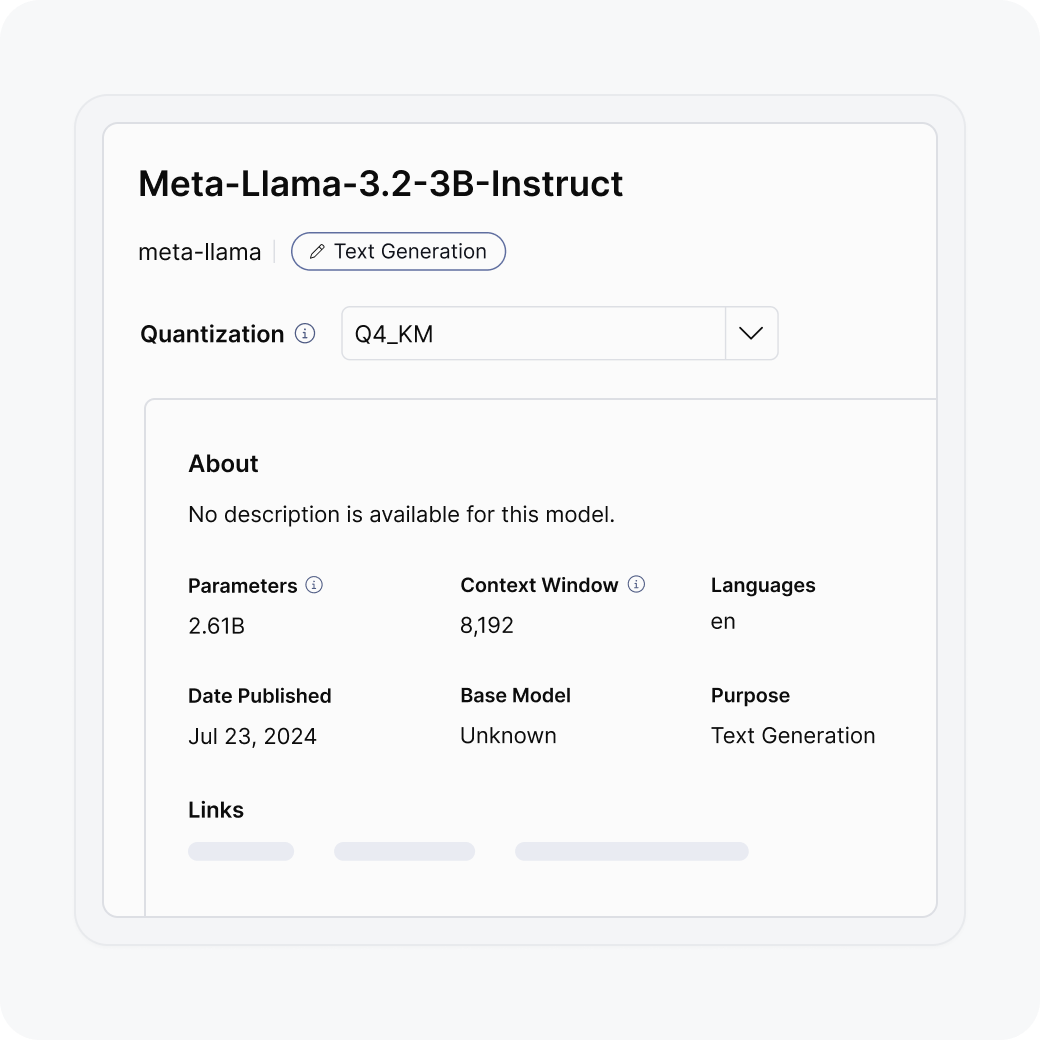
Task: Open the meta-llama author link
Action: [x=199, y=252]
